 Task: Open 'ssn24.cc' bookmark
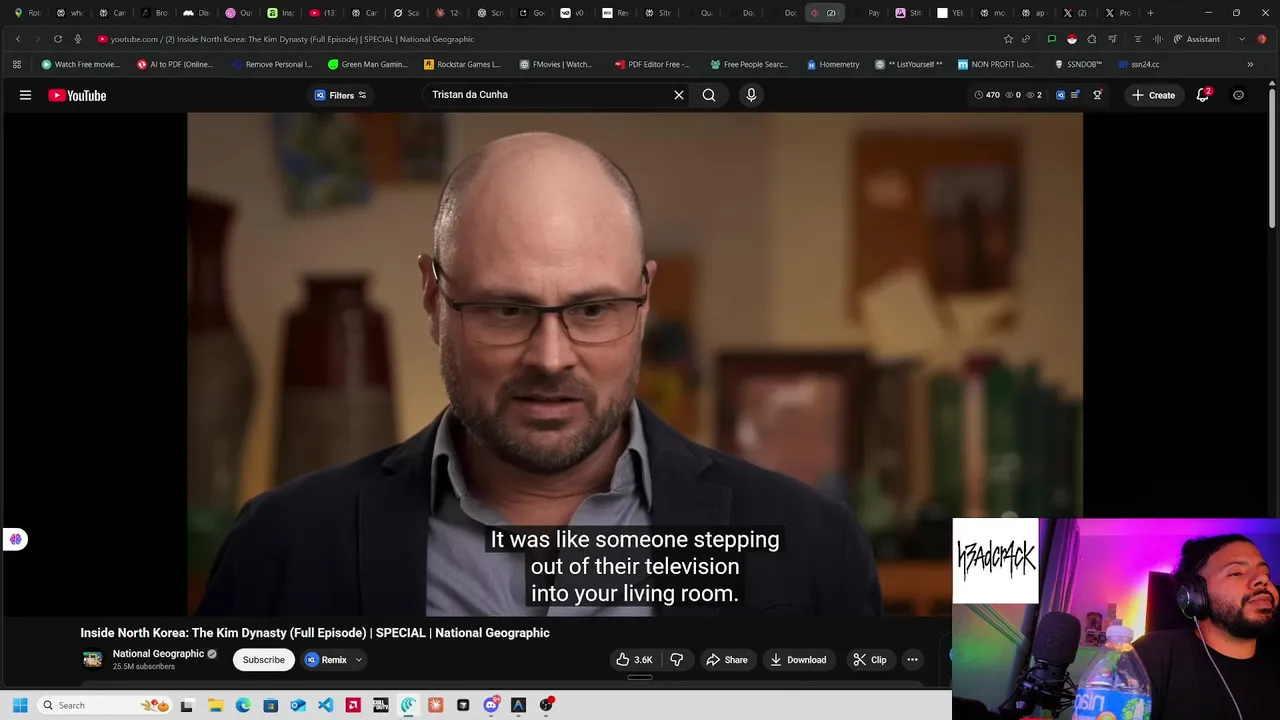[x=1139, y=64]
